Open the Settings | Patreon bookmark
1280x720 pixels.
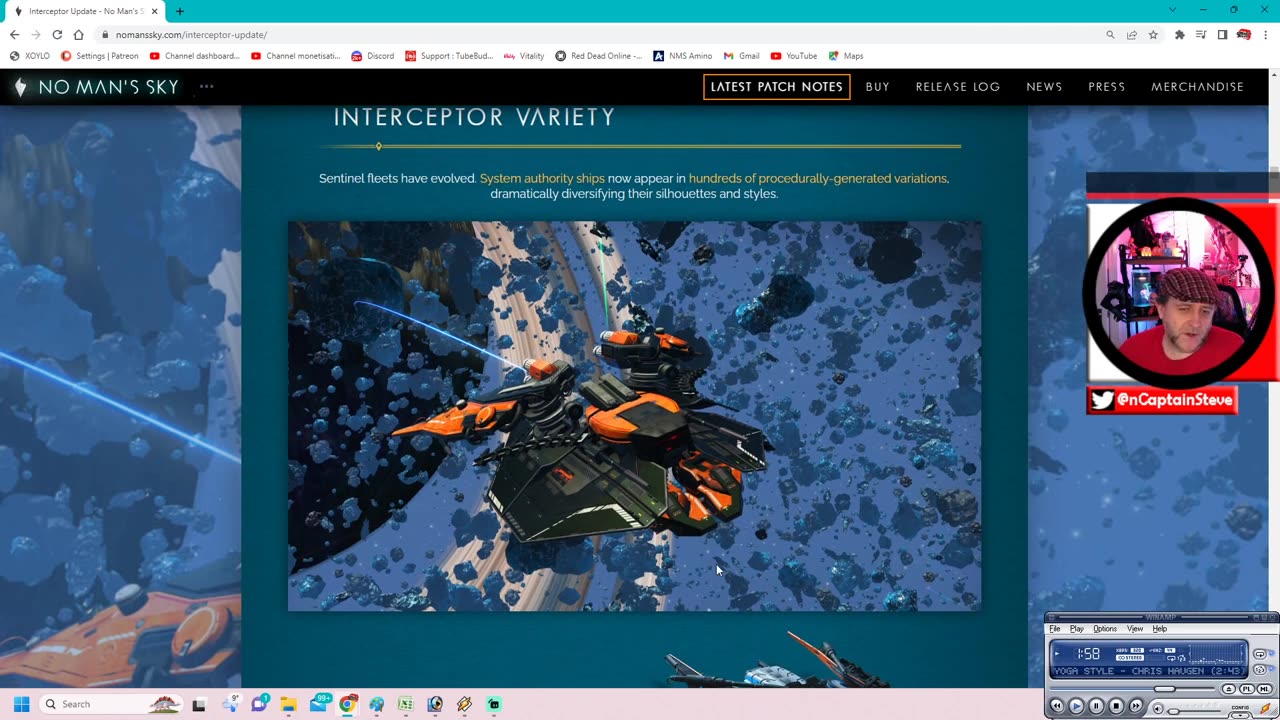100,56
